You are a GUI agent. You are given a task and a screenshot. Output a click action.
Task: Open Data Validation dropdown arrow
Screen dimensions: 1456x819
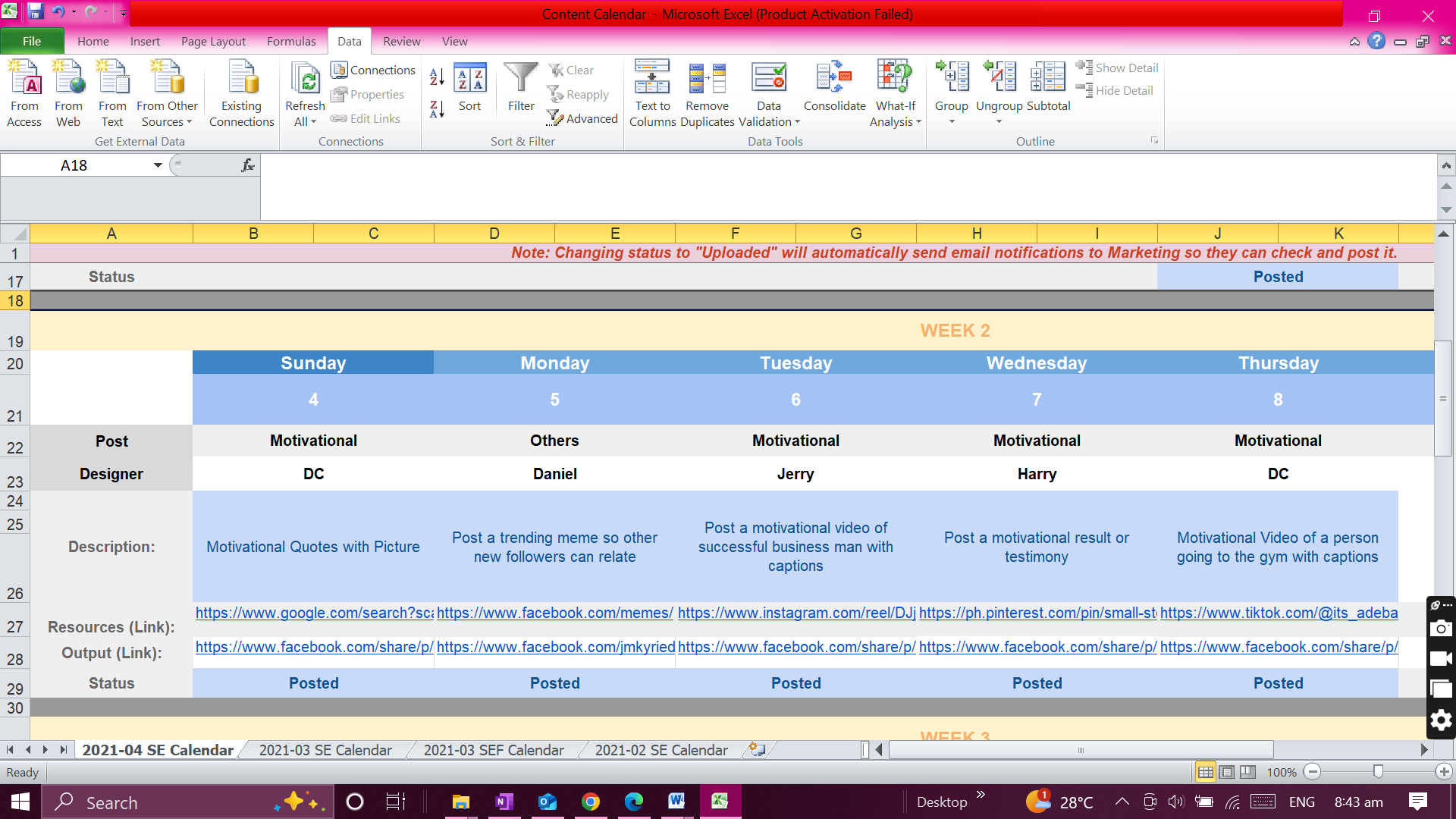point(798,122)
